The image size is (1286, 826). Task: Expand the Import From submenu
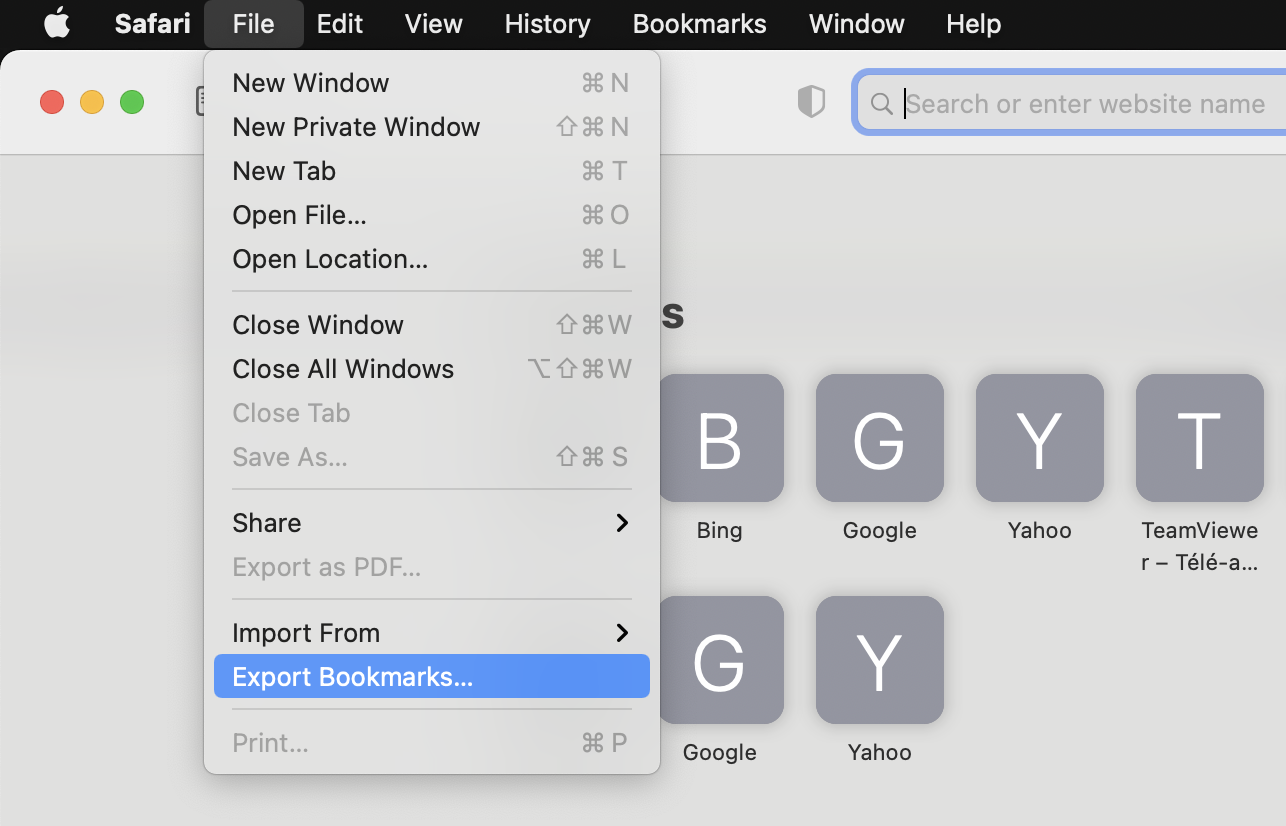(432, 633)
